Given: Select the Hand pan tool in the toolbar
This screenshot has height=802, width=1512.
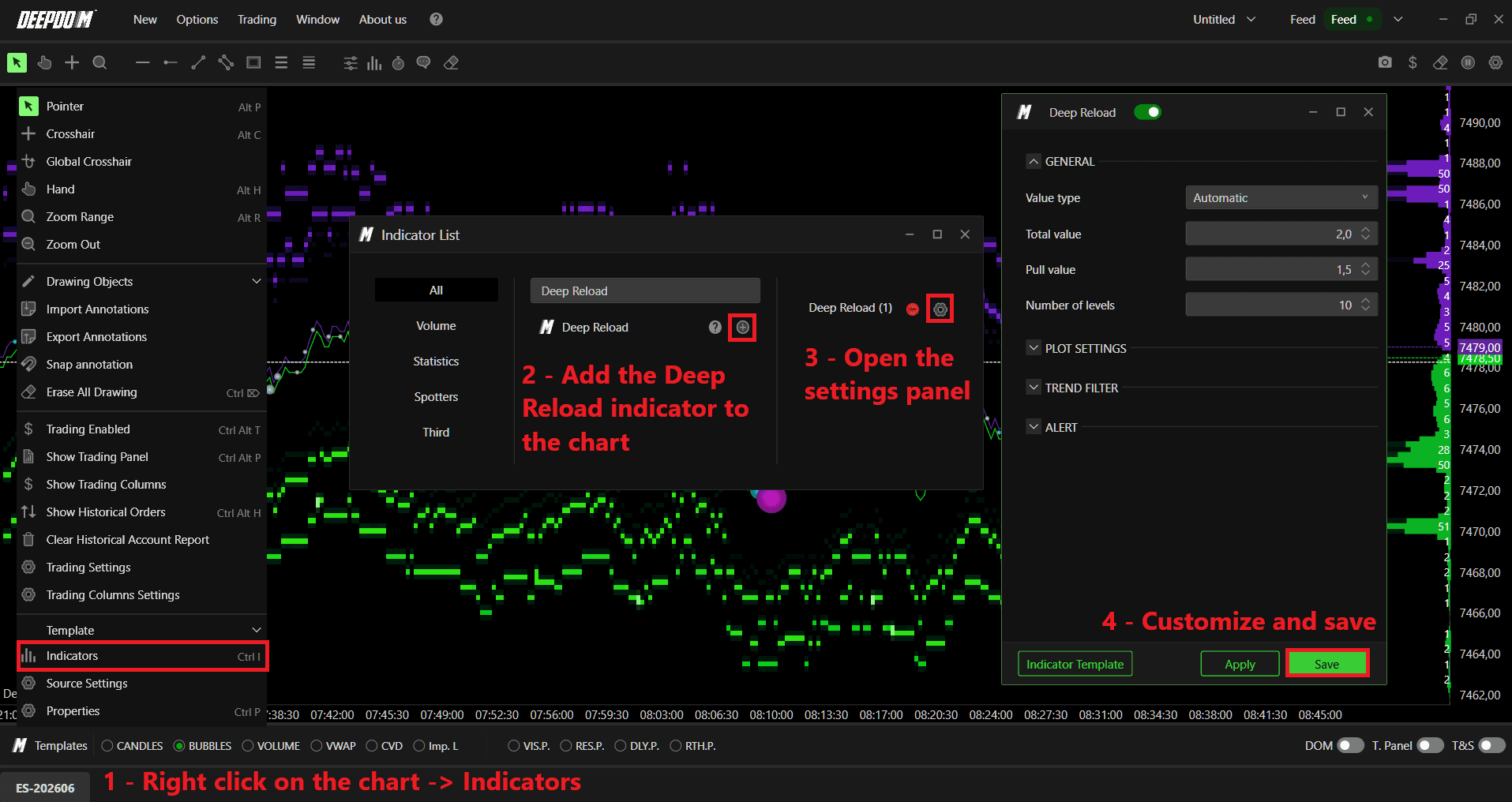Looking at the screenshot, I should pos(44,62).
